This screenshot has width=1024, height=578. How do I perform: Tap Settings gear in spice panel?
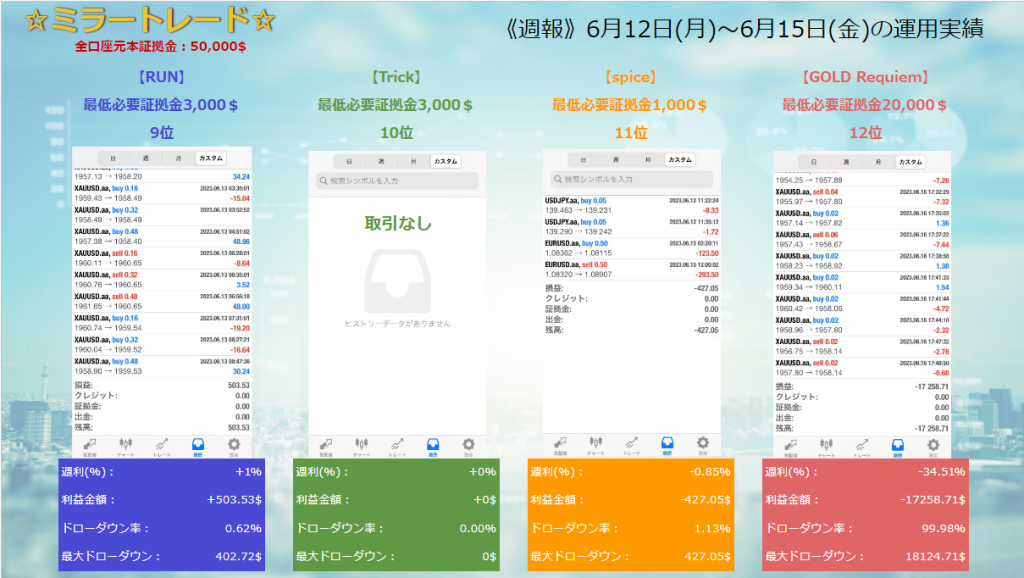703,444
